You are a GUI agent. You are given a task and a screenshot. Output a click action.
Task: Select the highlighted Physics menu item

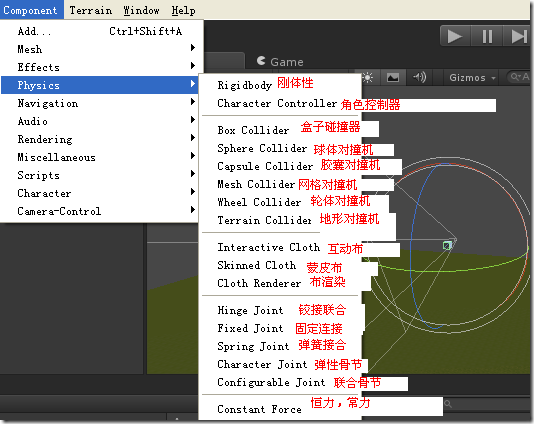tap(100, 85)
